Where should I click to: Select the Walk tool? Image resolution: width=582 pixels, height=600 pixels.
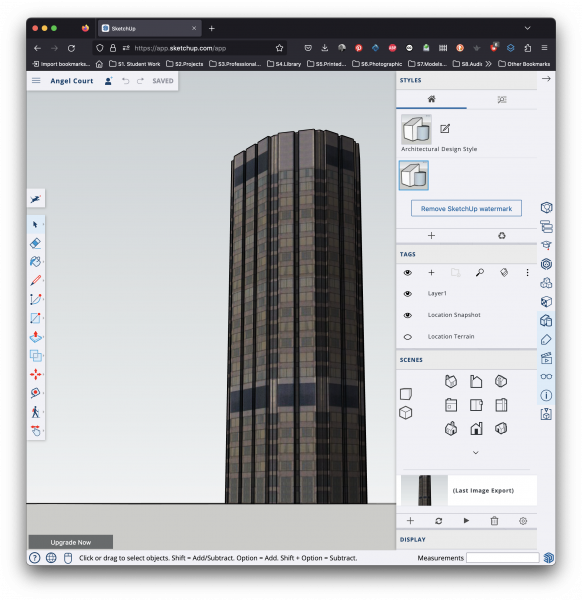[36, 412]
